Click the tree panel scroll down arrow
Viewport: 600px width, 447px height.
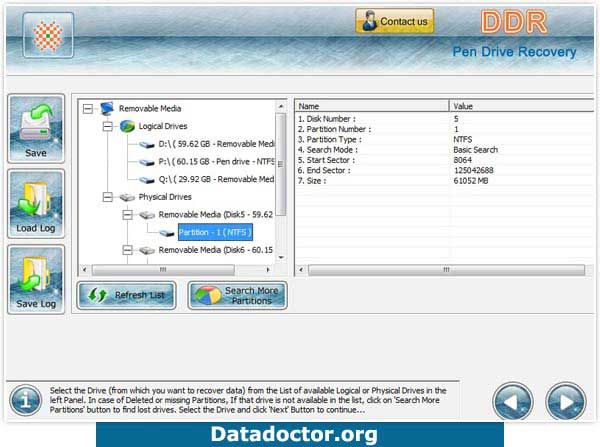click(x=281, y=258)
